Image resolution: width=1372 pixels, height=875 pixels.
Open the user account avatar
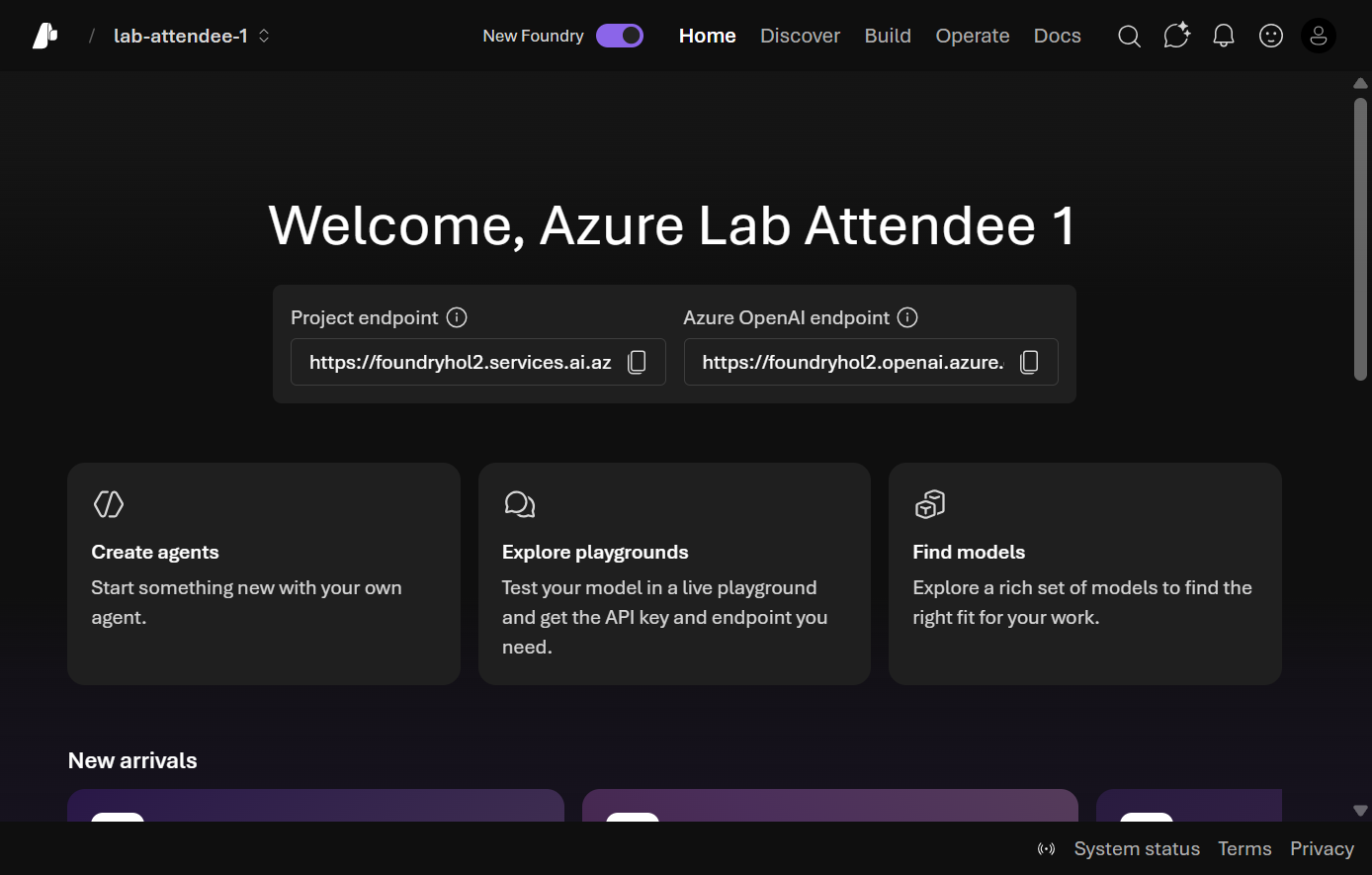point(1319,37)
